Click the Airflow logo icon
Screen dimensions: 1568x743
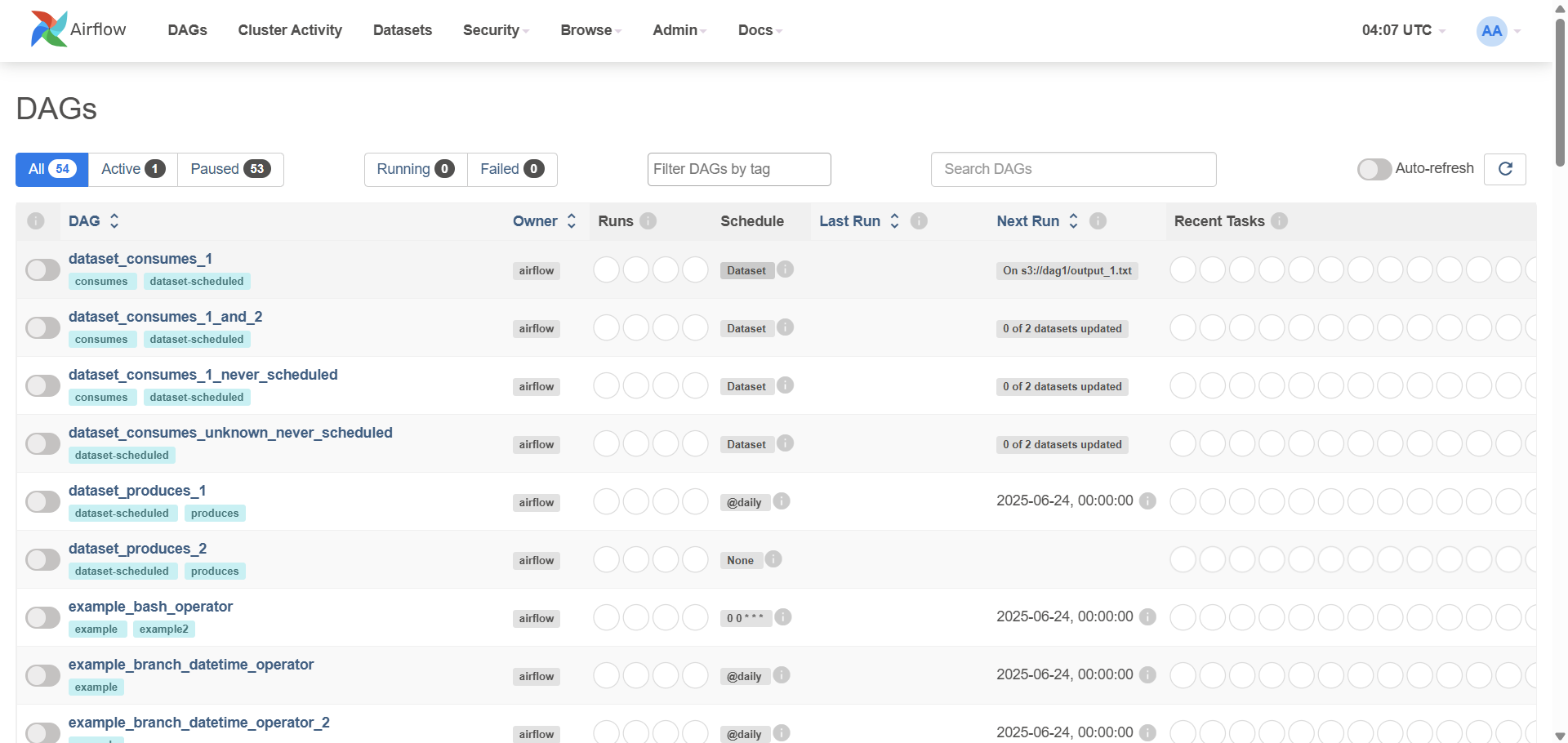[49, 29]
